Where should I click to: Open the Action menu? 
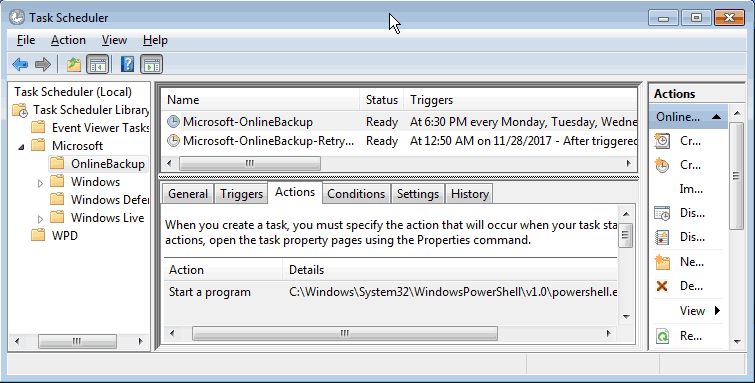tap(68, 40)
